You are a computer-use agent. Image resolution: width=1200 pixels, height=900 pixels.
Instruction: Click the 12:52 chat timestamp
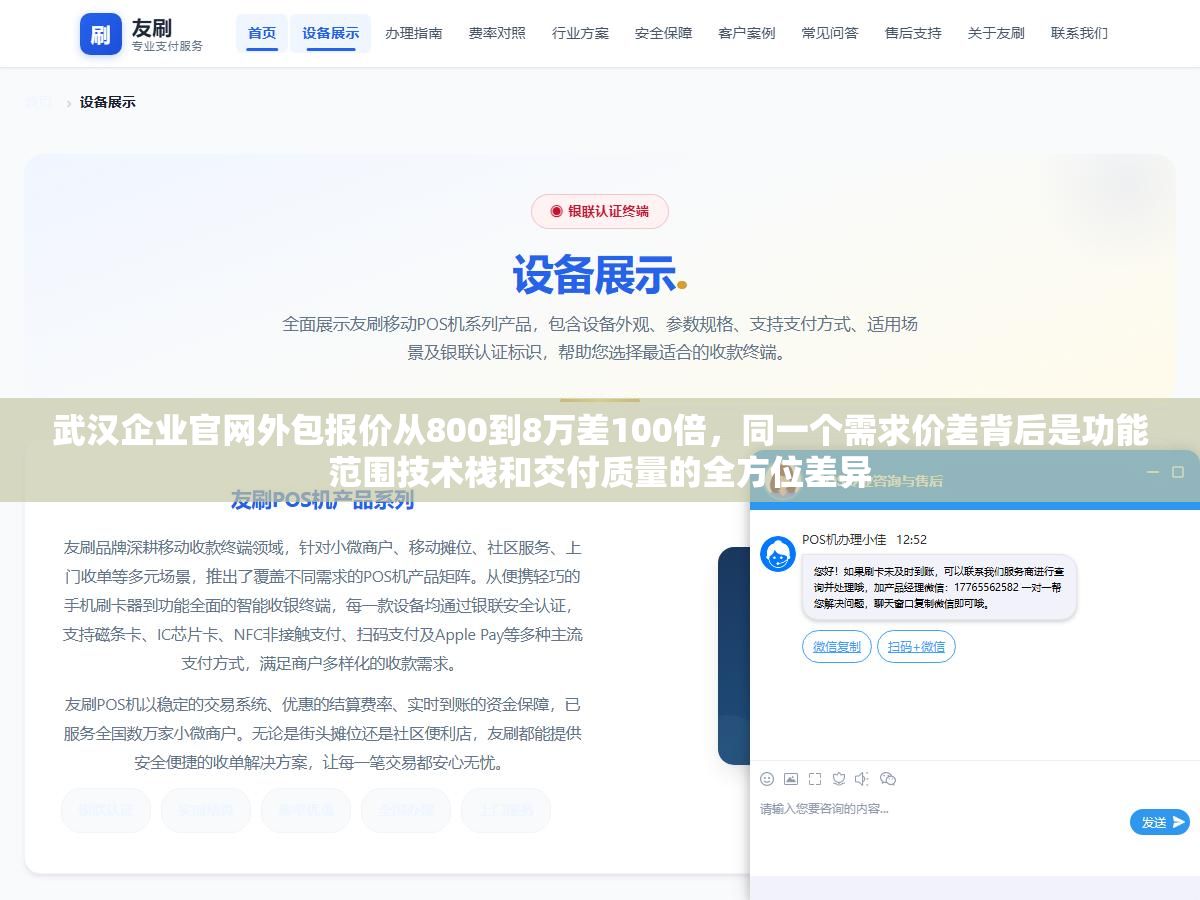(x=911, y=540)
